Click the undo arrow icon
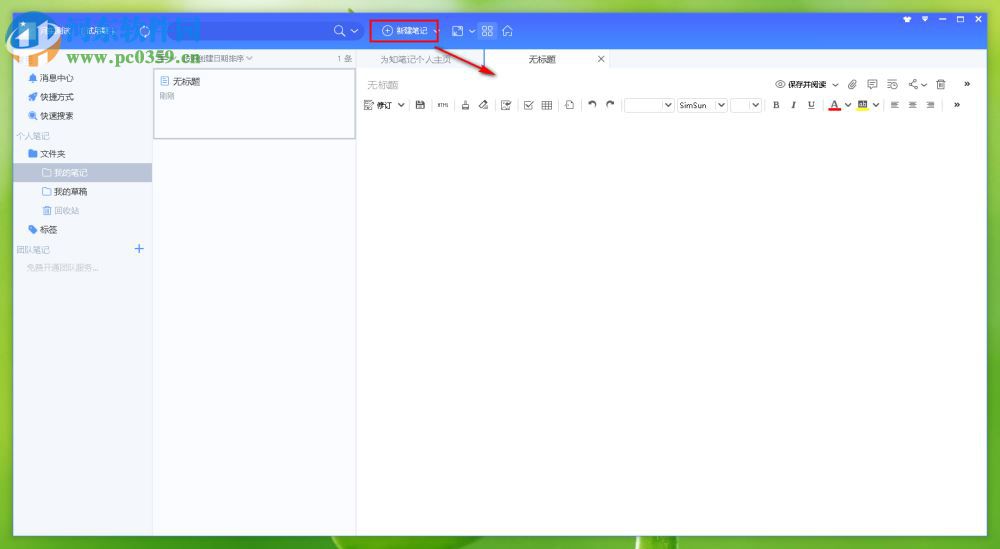 592,105
